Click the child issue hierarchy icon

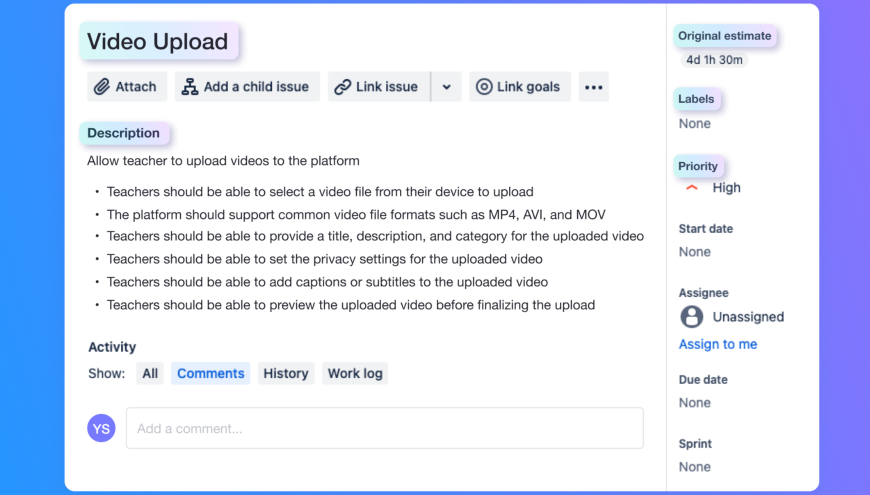click(190, 87)
